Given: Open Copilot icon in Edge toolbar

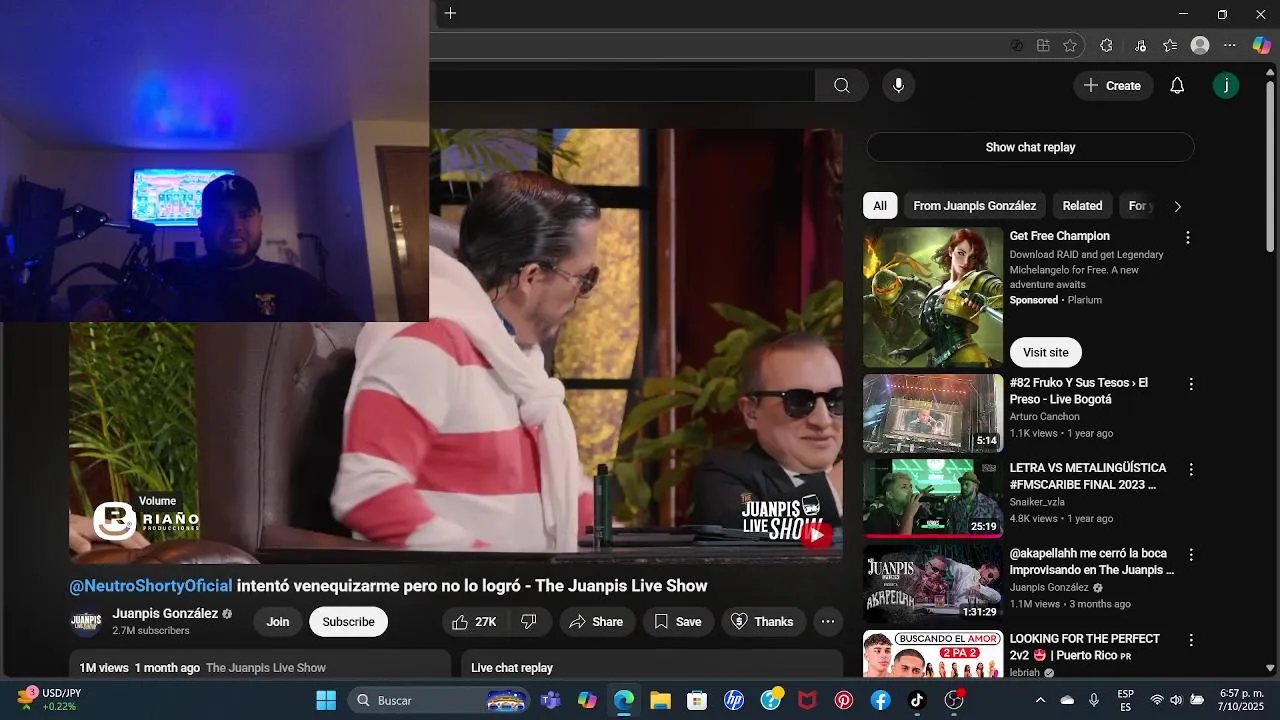Looking at the screenshot, I should [1262, 45].
